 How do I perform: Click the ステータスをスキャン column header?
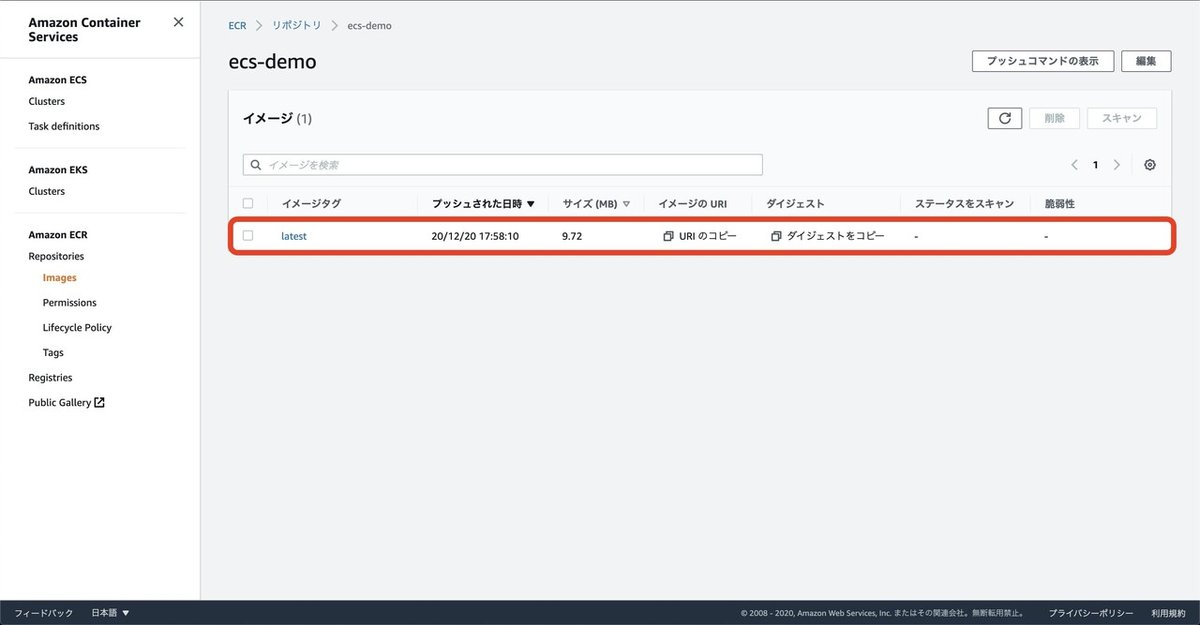pyautogui.click(x=964, y=203)
